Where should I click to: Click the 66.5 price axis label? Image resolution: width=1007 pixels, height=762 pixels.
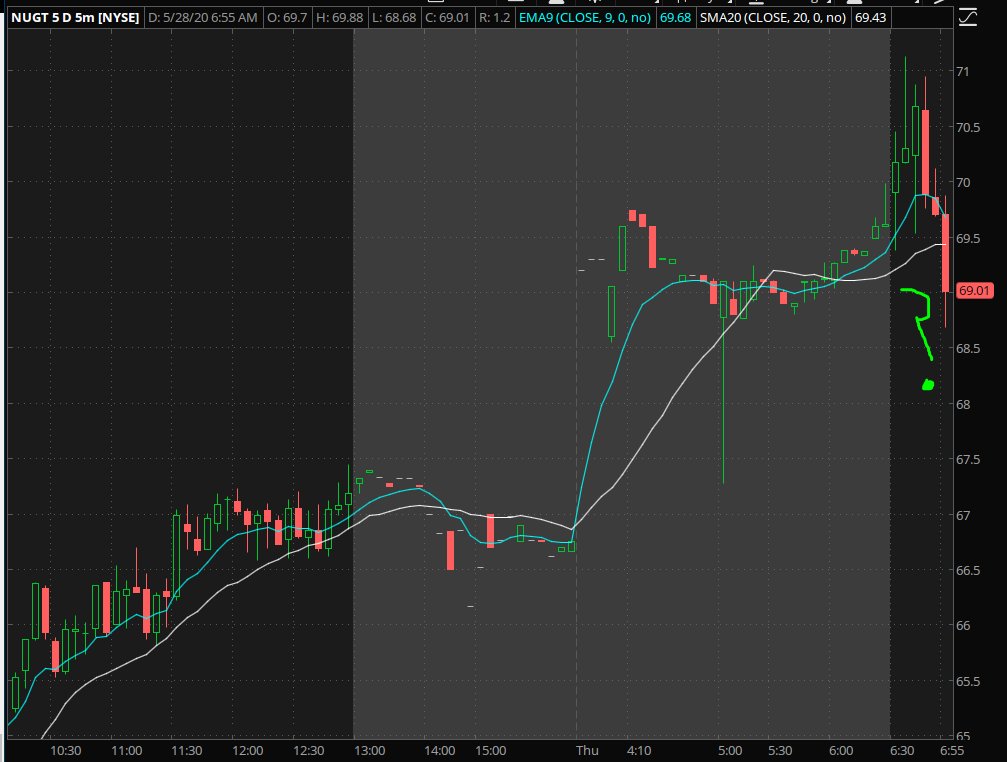[968, 570]
